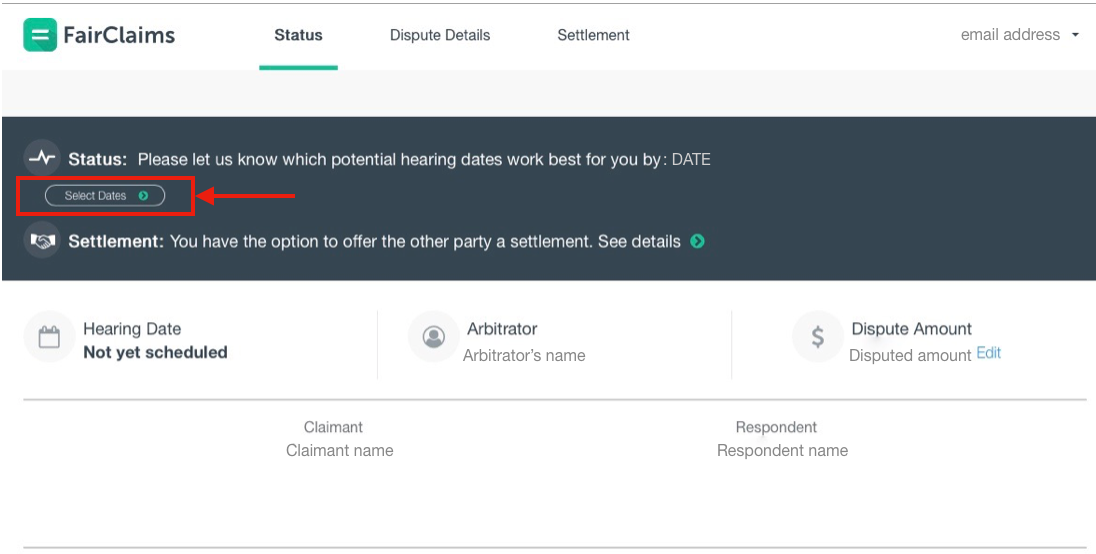The width and height of the screenshot is (1096, 554).
Task: Click the Hearing Date calendar icon
Action: [x=48, y=337]
